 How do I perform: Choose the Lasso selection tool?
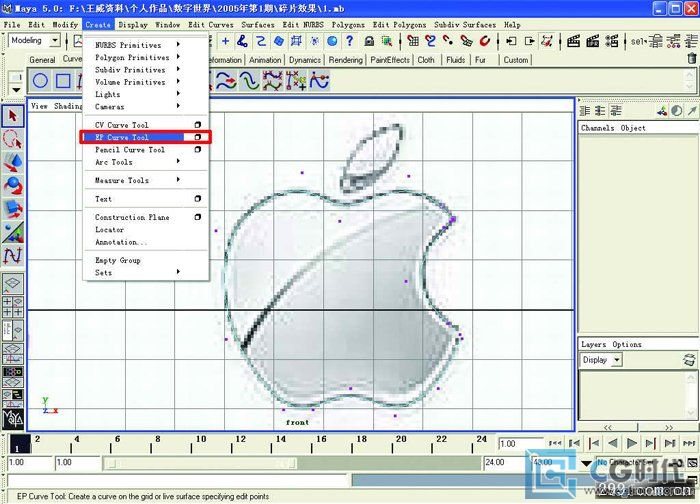click(x=12, y=139)
